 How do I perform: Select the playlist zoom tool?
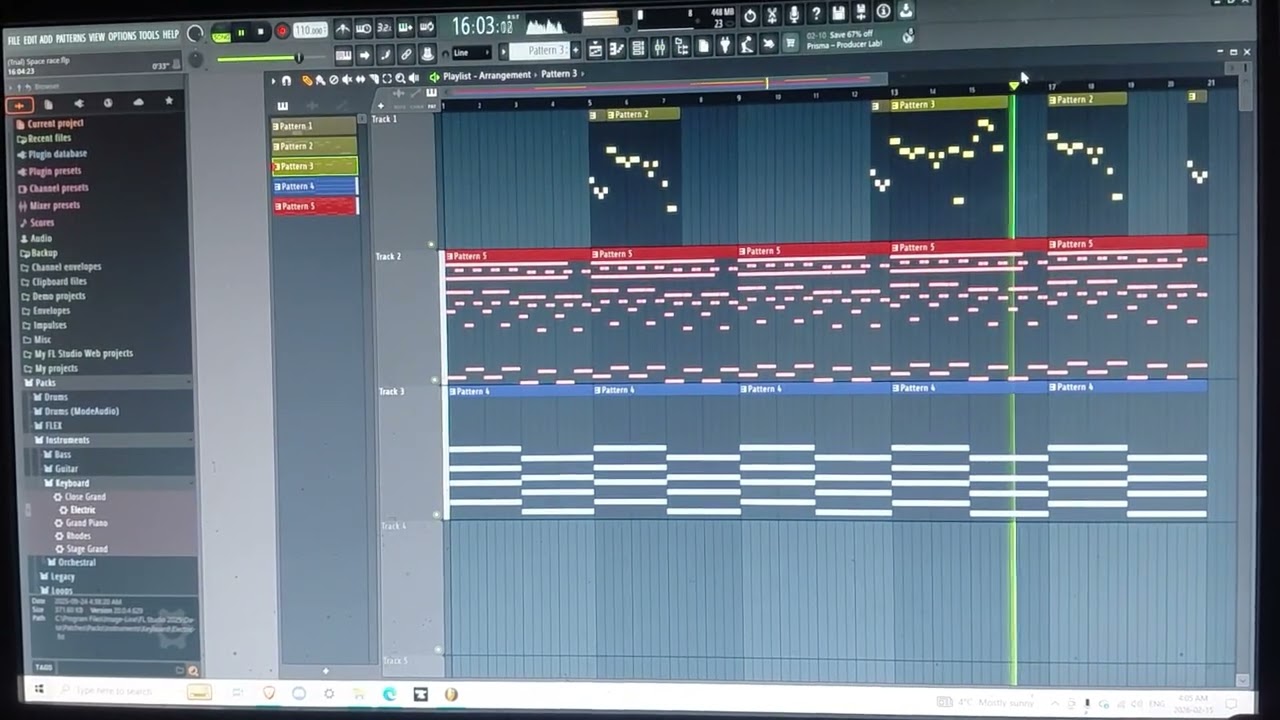tap(400, 78)
